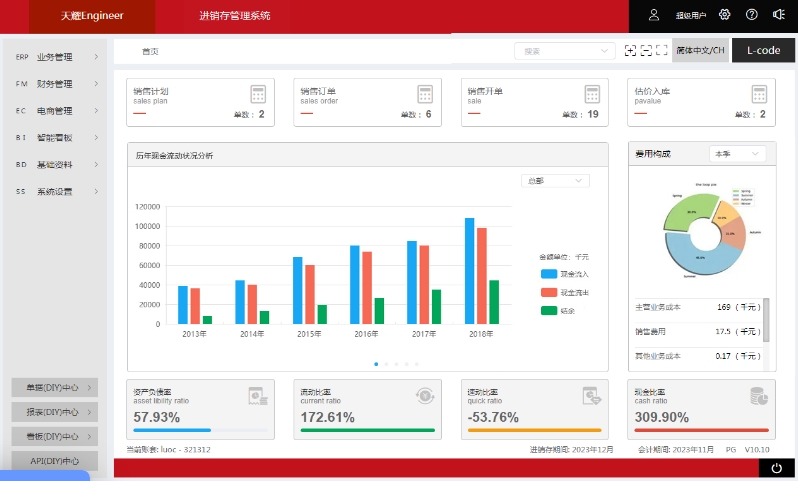798x481 pixels.
Task: Click calculator icon on 销售计划 card
Action: (258, 95)
